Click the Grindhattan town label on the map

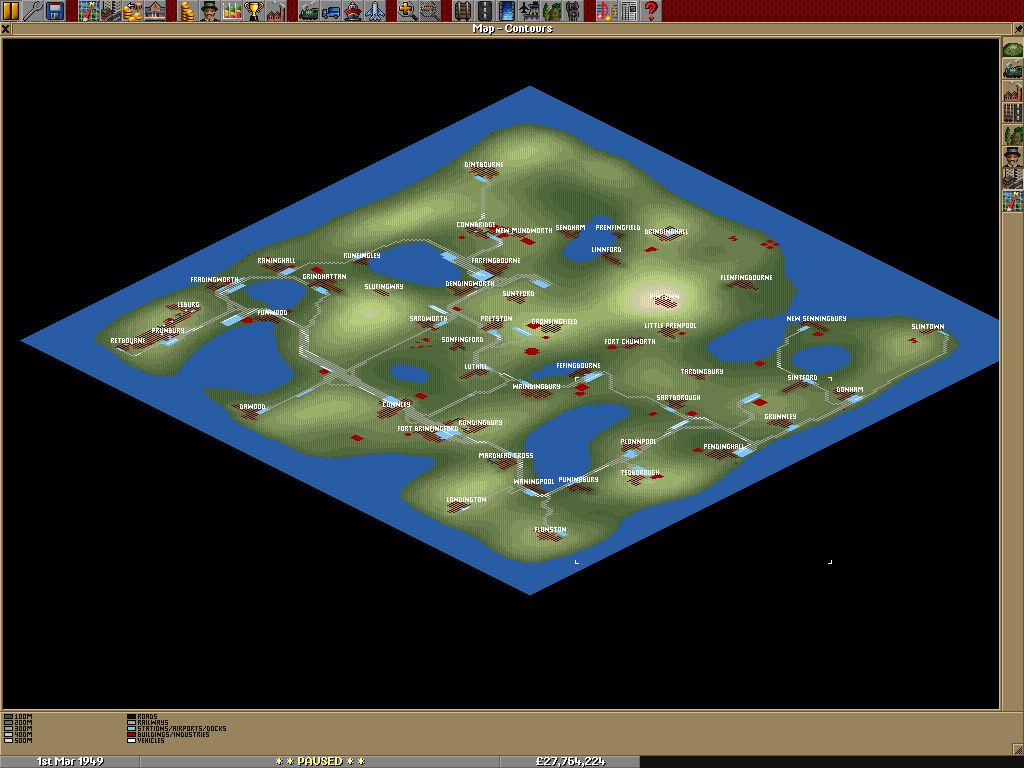[x=325, y=277]
